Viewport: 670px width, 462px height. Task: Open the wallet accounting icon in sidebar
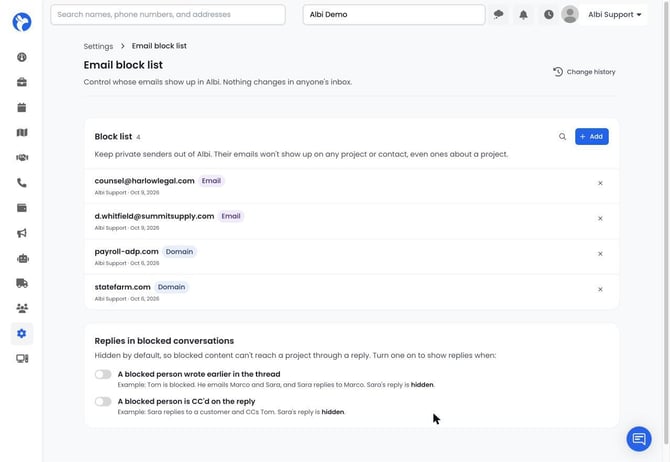[22, 208]
